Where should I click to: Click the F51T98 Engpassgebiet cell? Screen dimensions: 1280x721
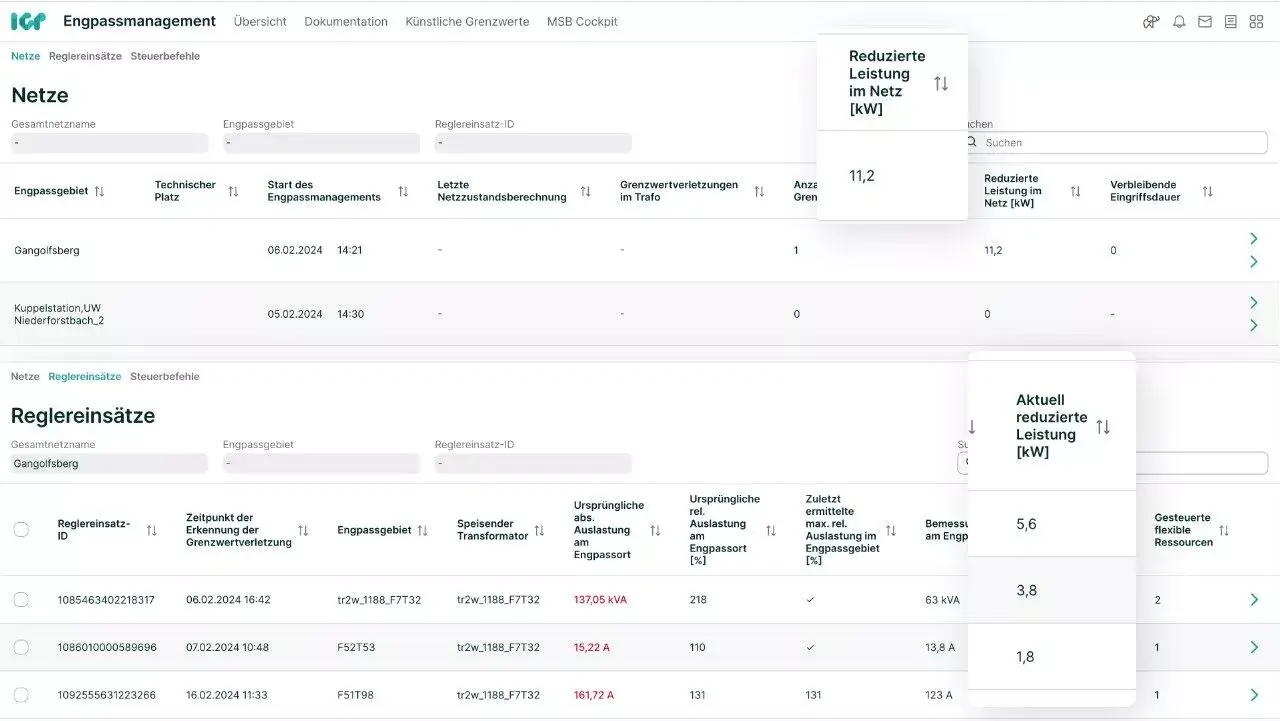coord(356,695)
